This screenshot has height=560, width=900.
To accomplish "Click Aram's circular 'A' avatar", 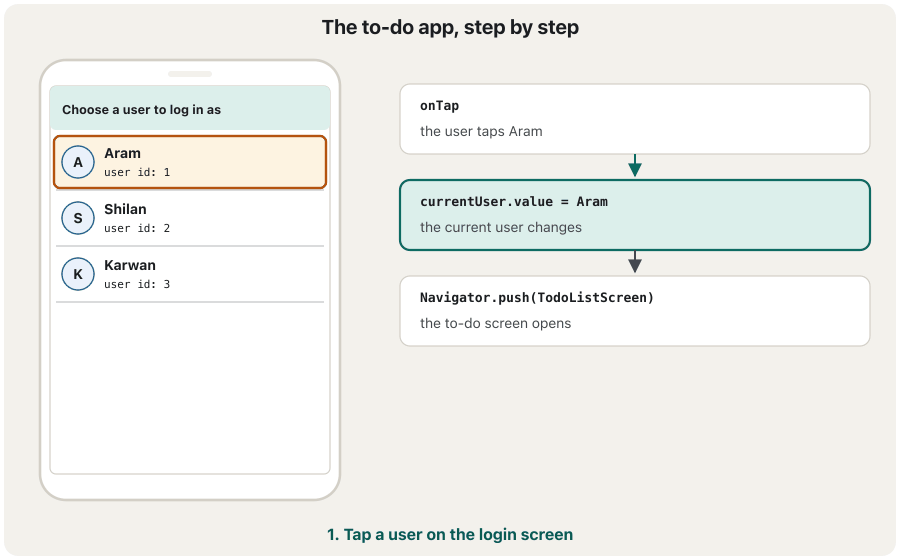I will click(x=78, y=162).
